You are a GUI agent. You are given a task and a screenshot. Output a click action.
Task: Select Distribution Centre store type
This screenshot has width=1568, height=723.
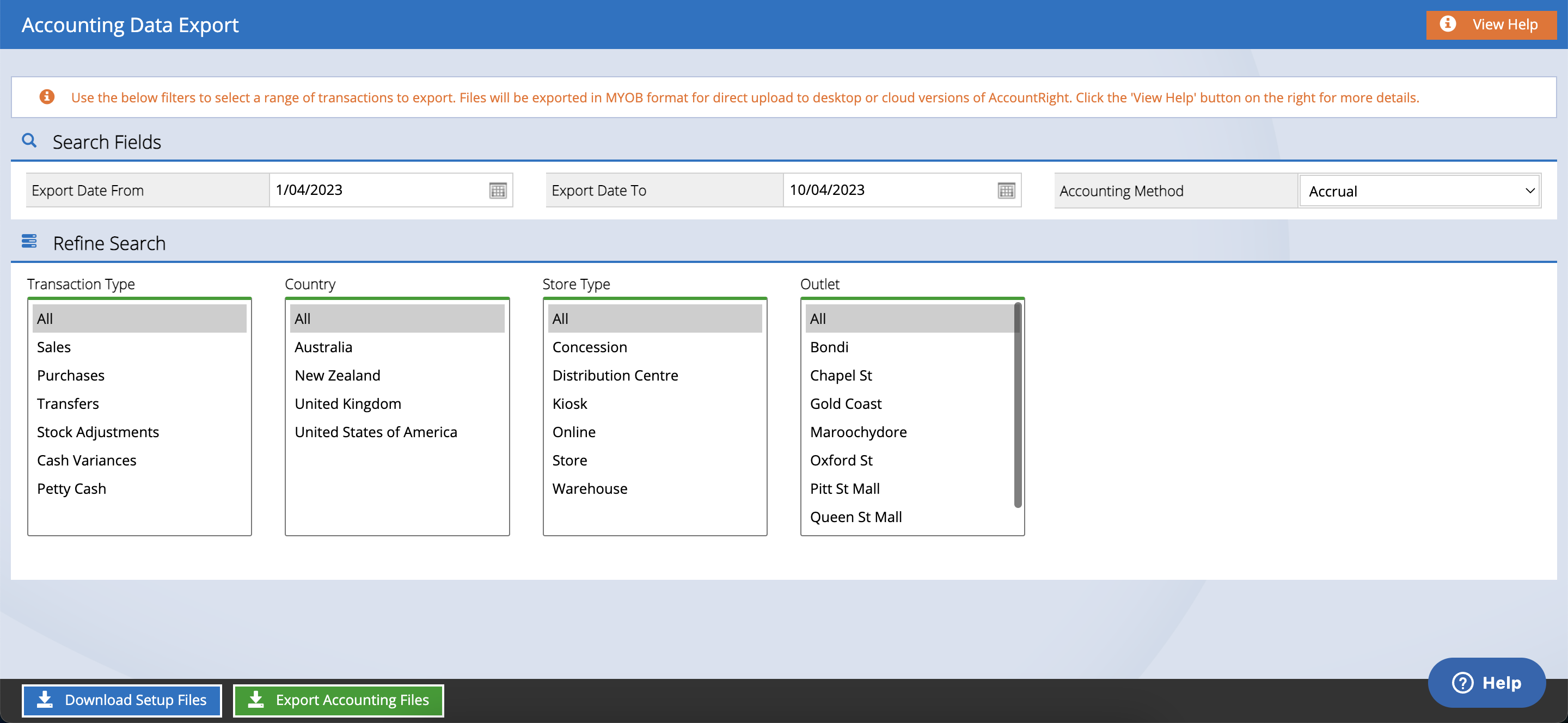point(655,375)
